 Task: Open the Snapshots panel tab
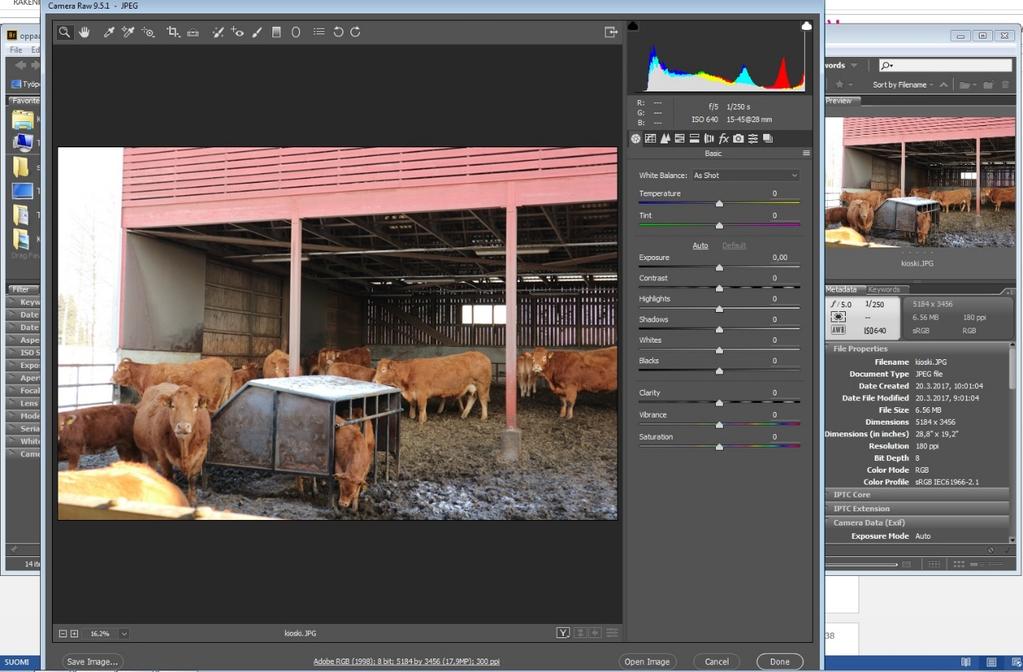(x=768, y=138)
